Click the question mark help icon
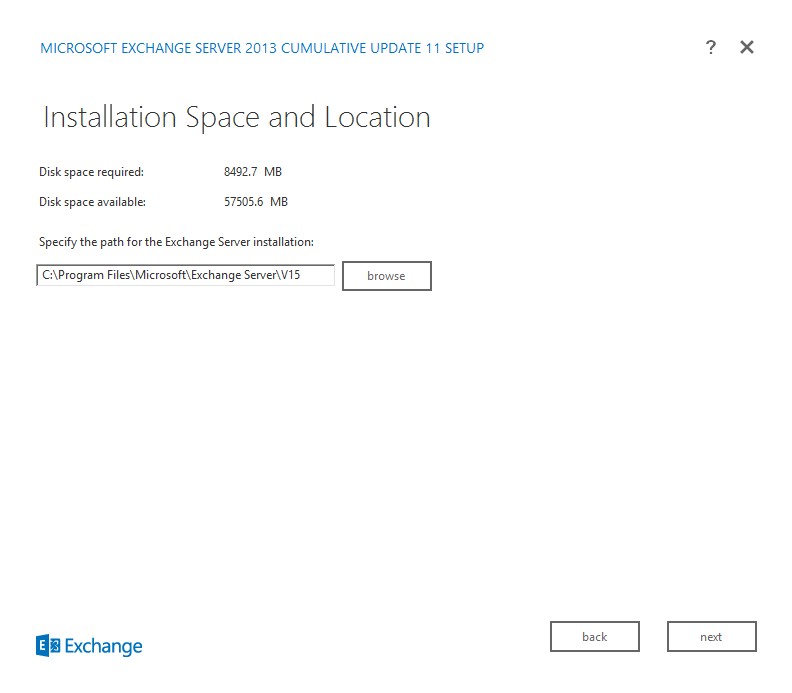The height and width of the screenshot is (693, 792). [x=710, y=47]
